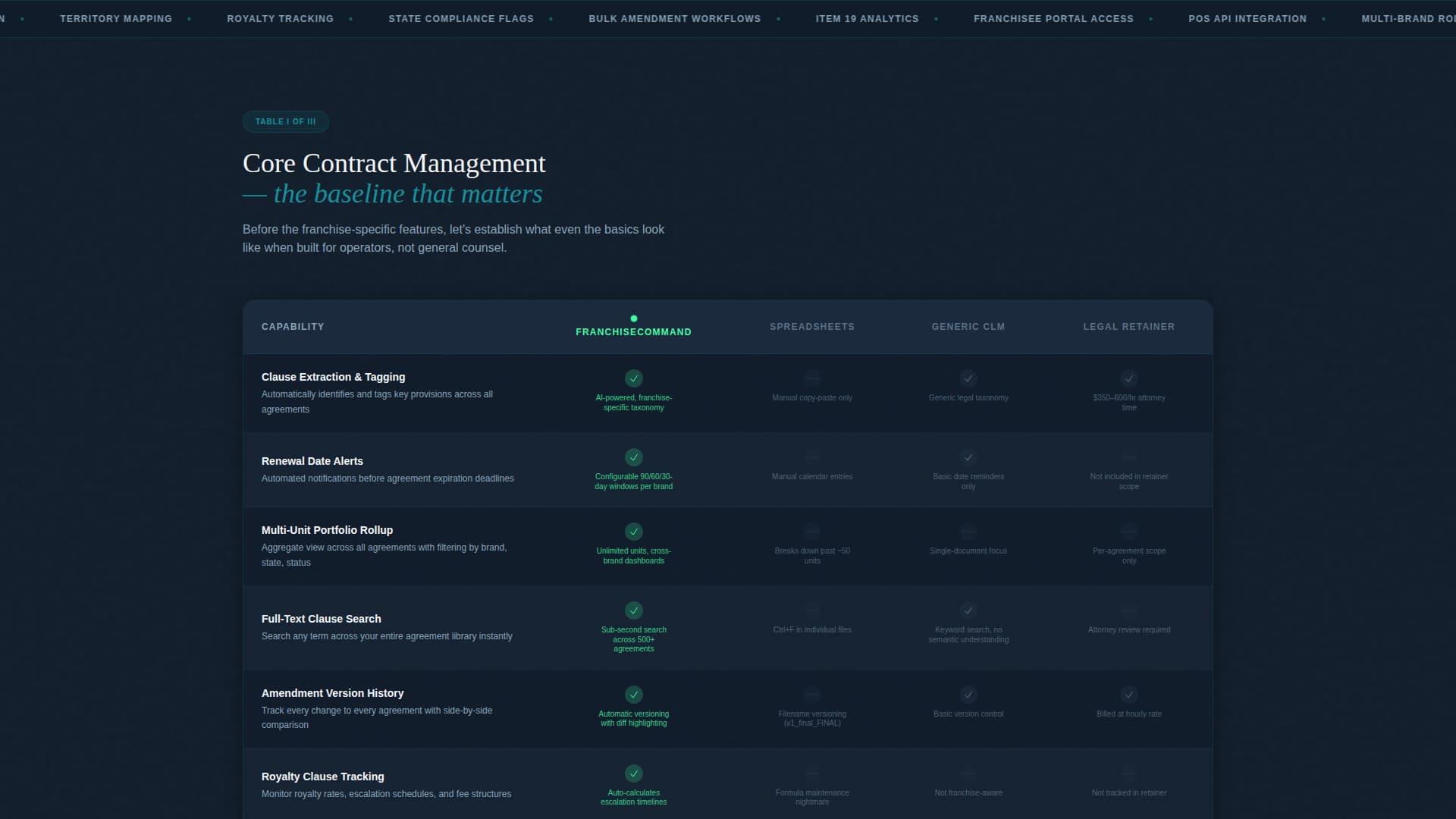Click 'Filename versioning (v1_final_FINAL)' text

pos(812,718)
